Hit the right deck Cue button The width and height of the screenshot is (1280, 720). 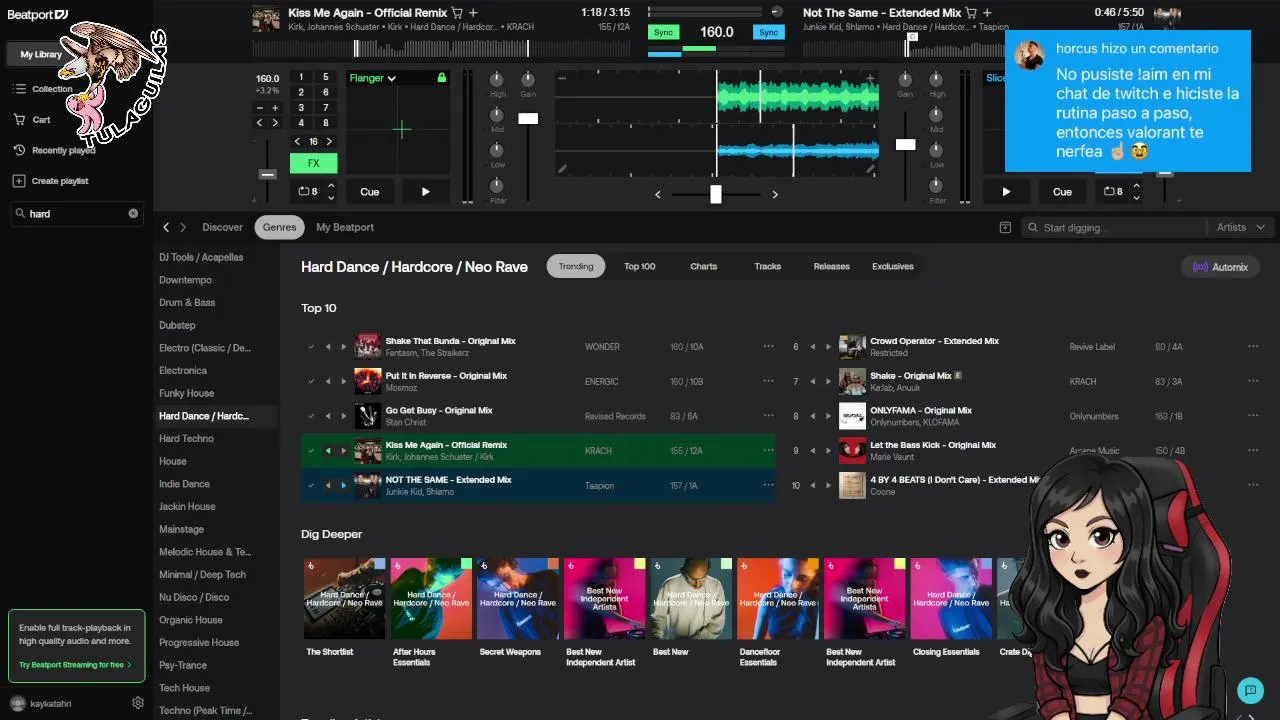1062,192
